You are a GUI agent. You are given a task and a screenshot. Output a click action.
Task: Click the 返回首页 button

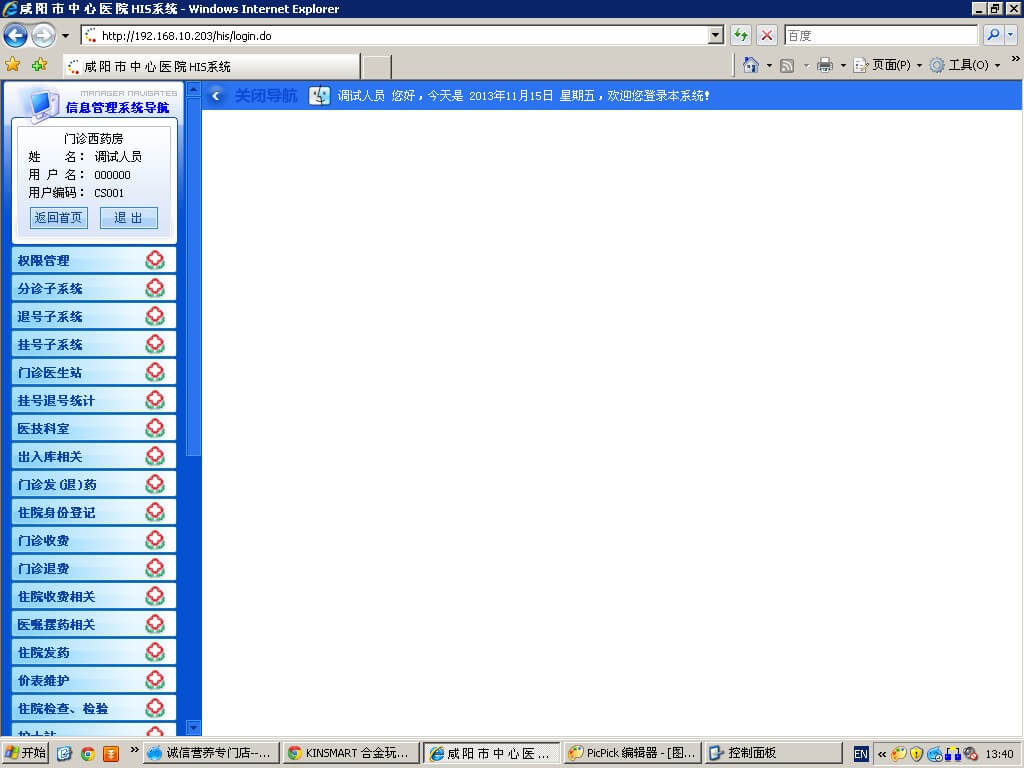click(59, 218)
